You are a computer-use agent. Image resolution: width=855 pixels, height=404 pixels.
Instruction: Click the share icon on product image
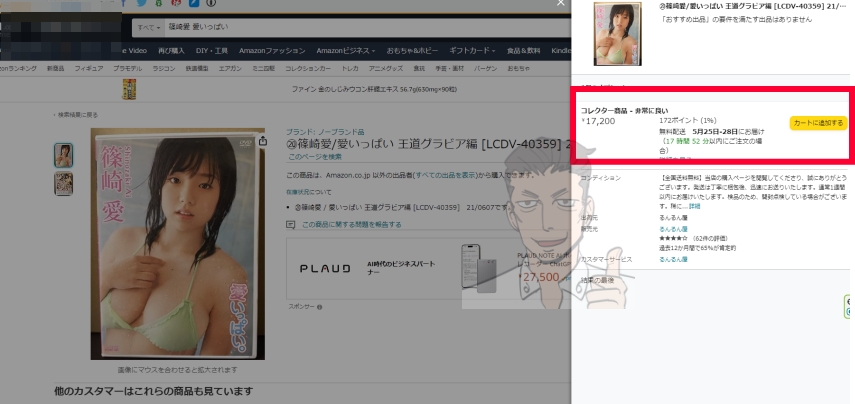(x=262, y=141)
